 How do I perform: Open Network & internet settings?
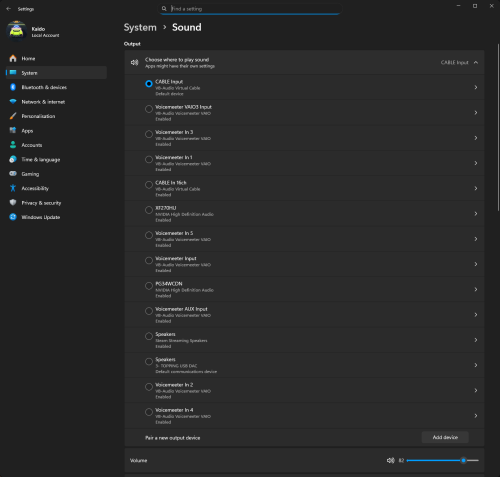[x=56, y=102]
